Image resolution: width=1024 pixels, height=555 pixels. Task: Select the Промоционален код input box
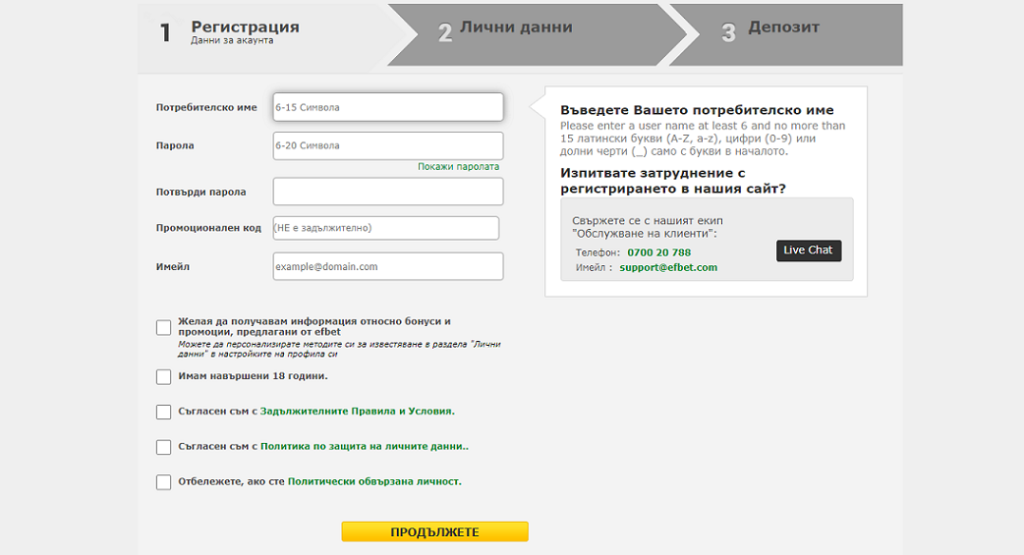[385, 228]
